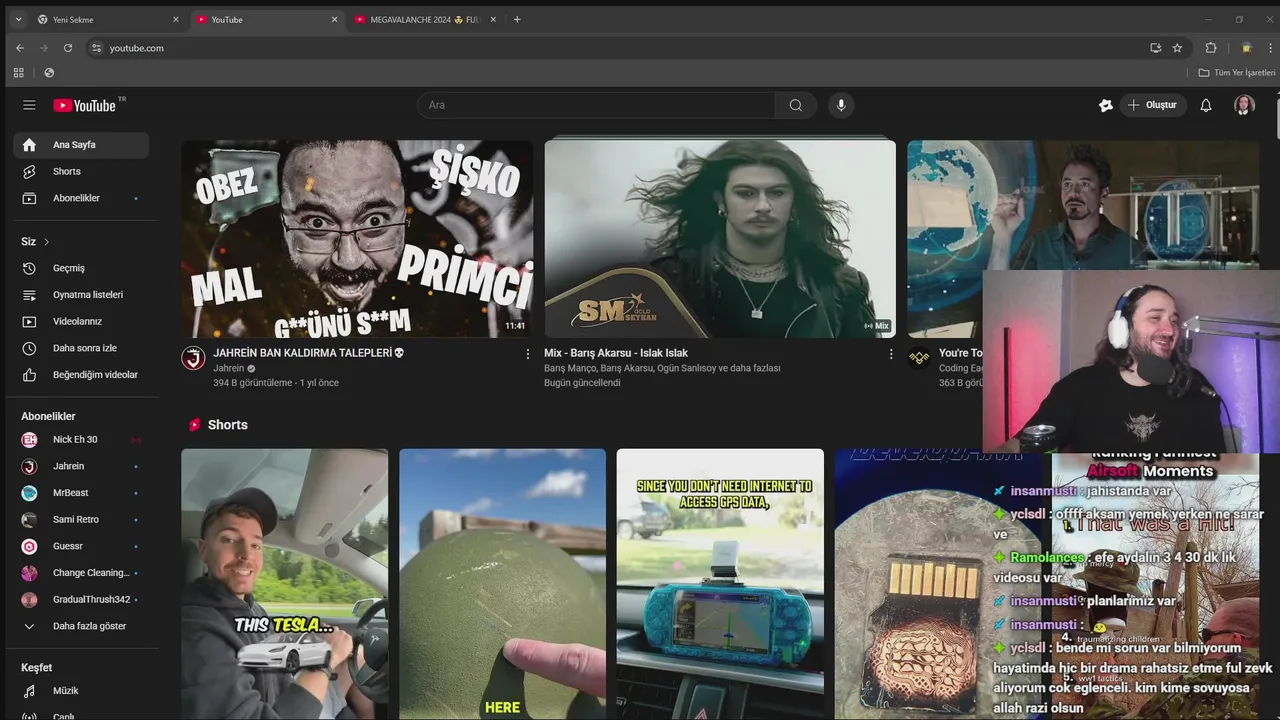Viewport: 1280px width, 720px height.
Task: Click the search magnifier button
Action: pos(795,105)
